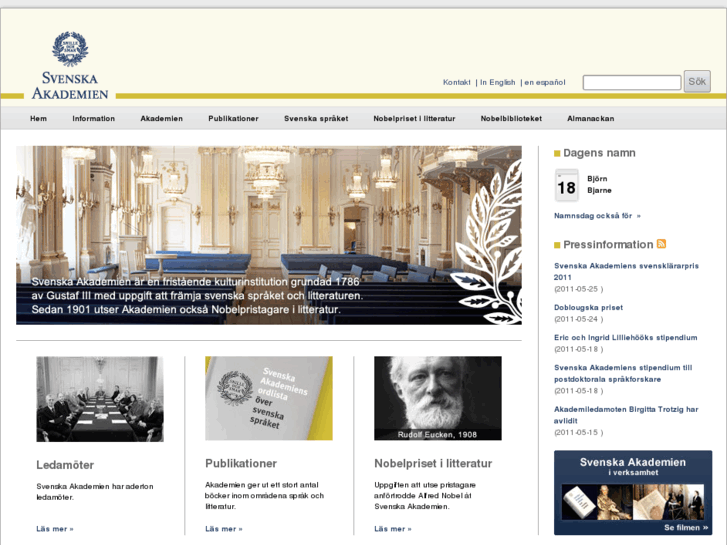Screen dimensions: 727x545
Task: Click the Sessionssalen hall banner image
Action: [269, 235]
